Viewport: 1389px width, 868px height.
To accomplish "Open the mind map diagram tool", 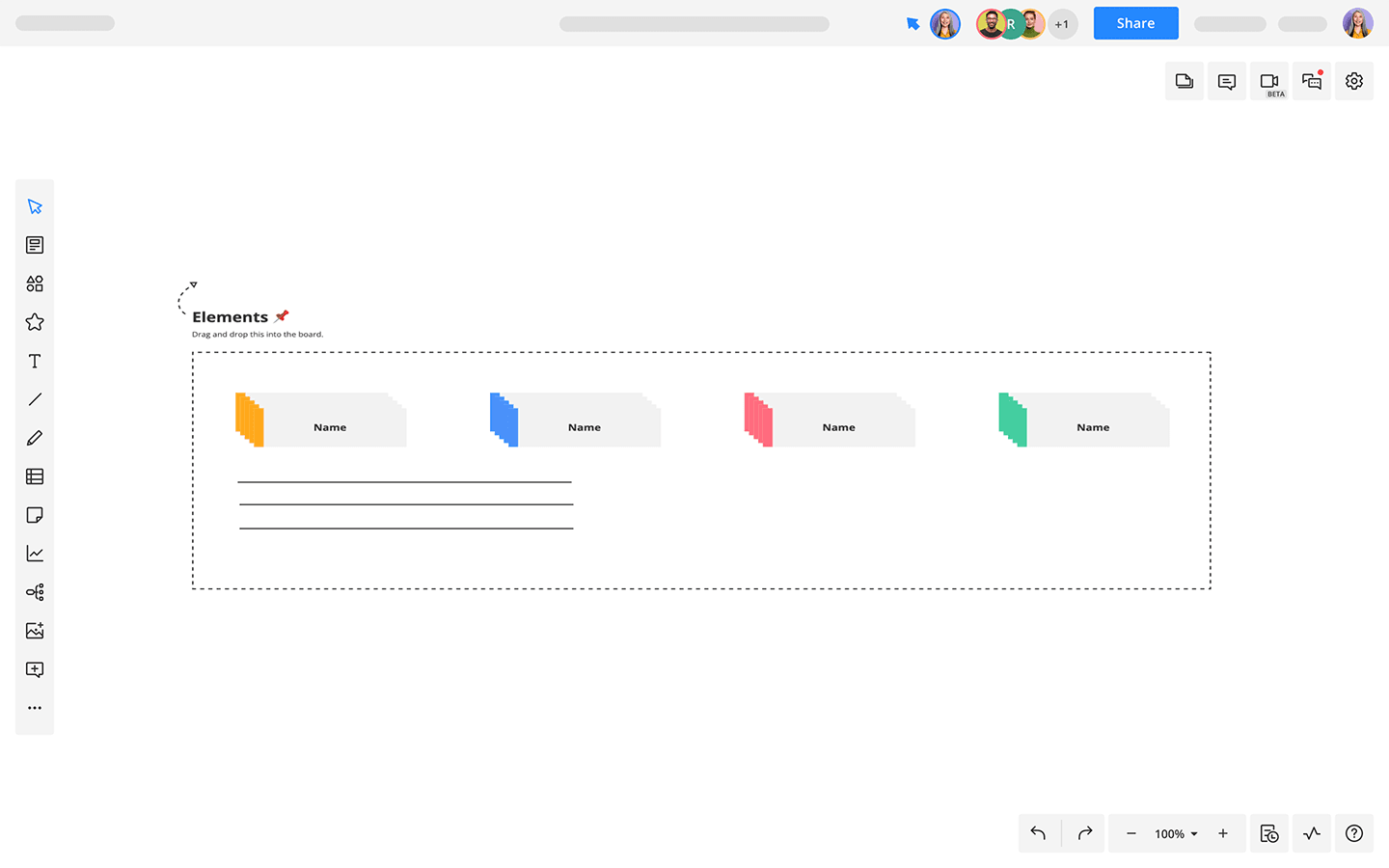I will click(35, 592).
